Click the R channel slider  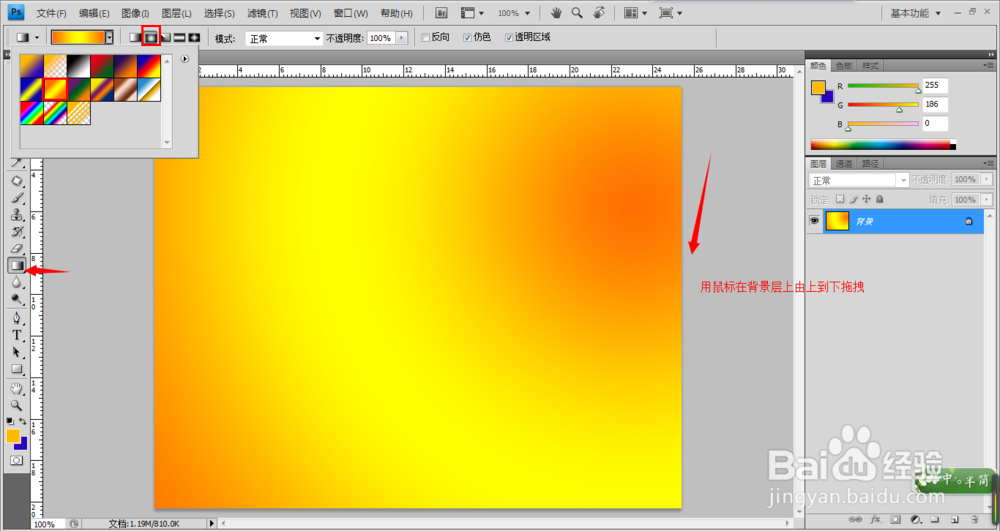883,85
